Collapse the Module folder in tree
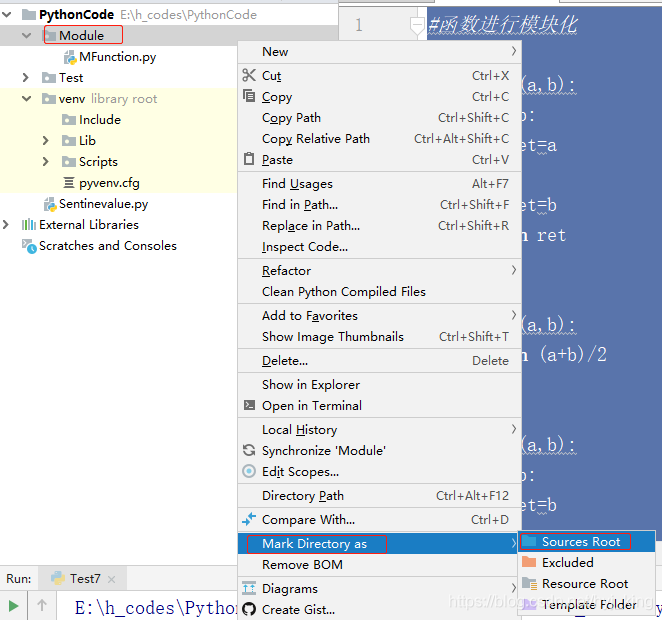Image resolution: width=662 pixels, height=620 pixels. pos(27,35)
